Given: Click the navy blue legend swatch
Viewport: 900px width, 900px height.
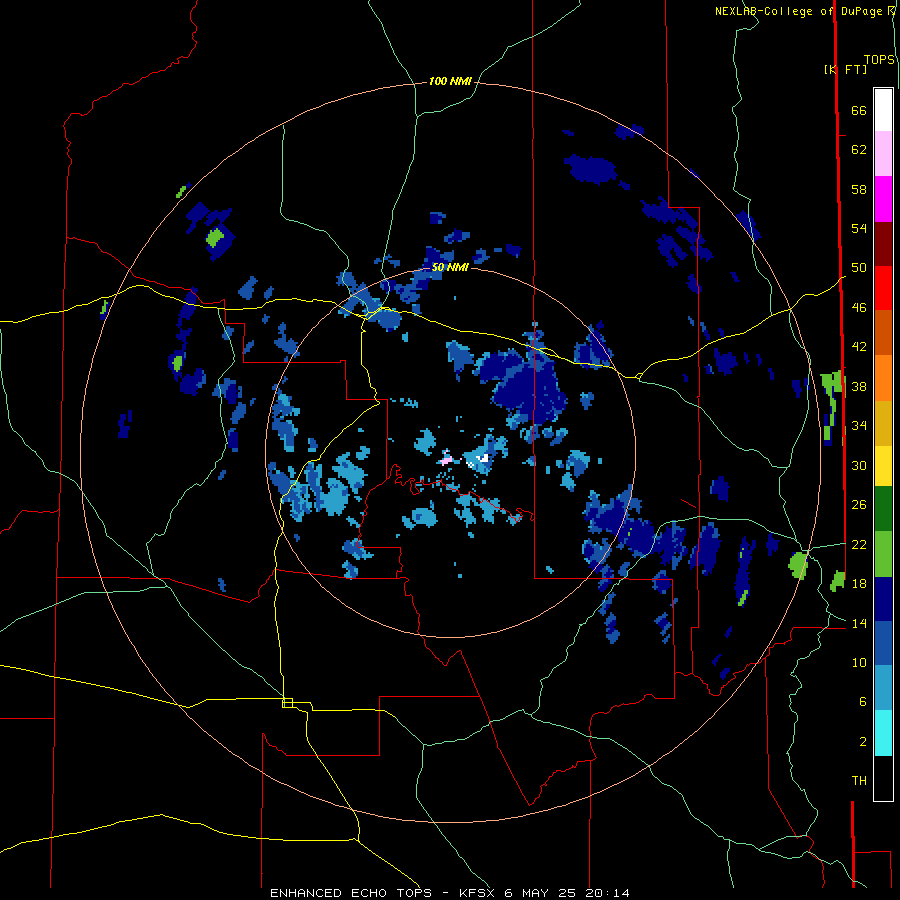Looking at the screenshot, I should point(883,599).
